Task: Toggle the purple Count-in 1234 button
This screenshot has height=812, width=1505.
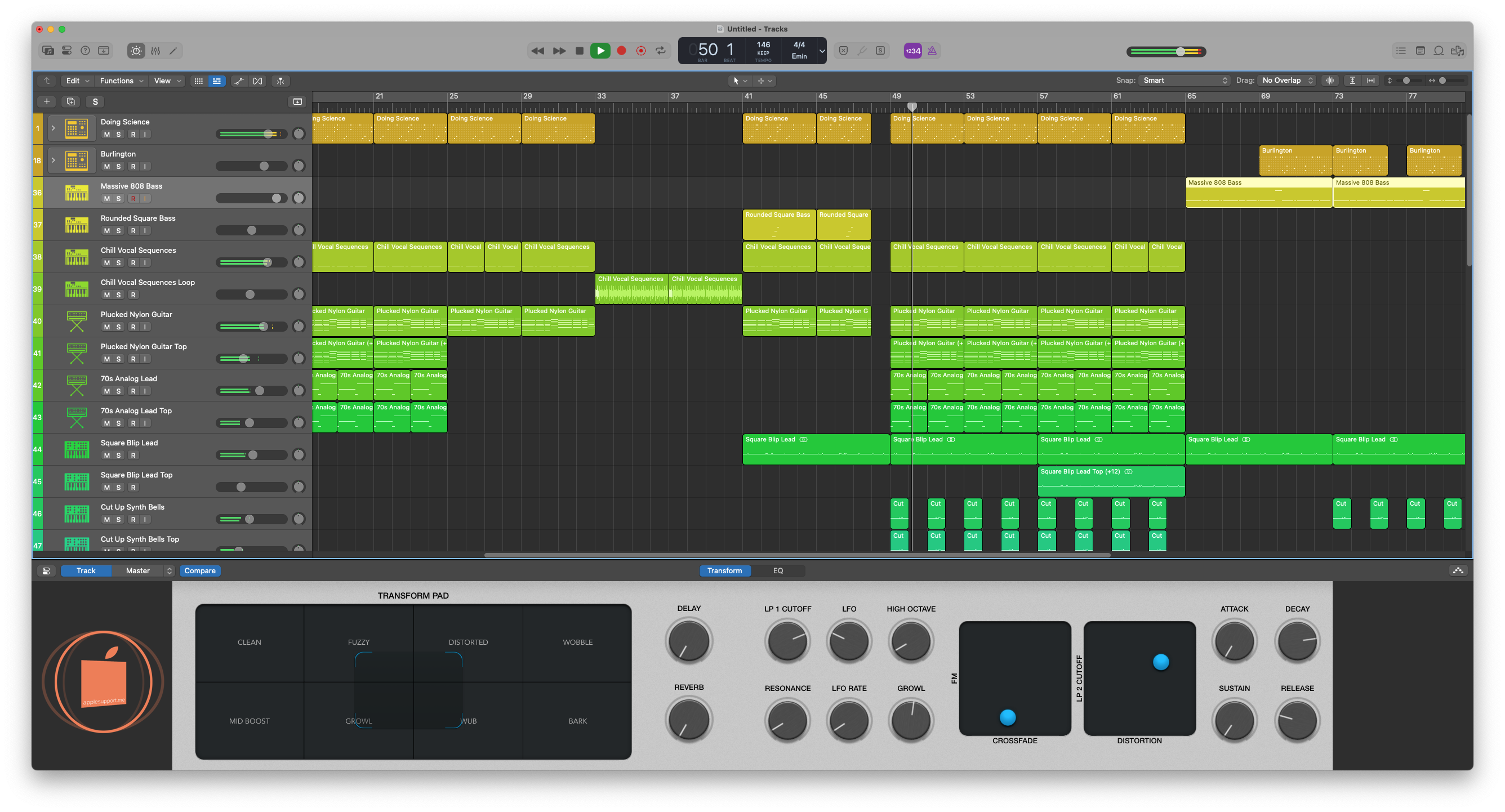Action: (x=912, y=51)
